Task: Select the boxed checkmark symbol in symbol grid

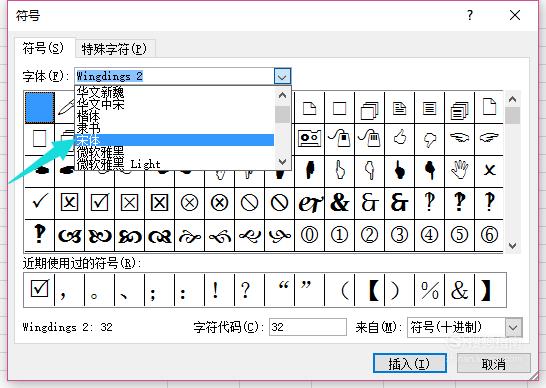Action: pos(100,203)
